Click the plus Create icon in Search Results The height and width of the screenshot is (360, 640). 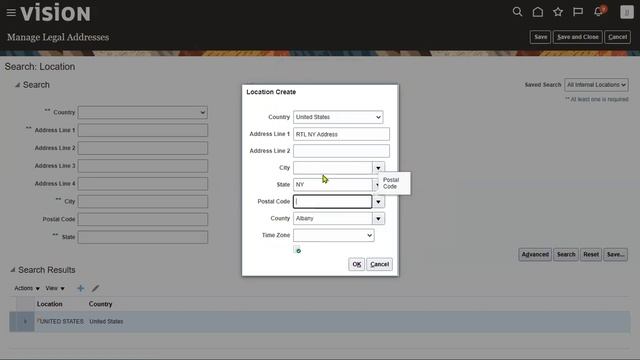80,288
